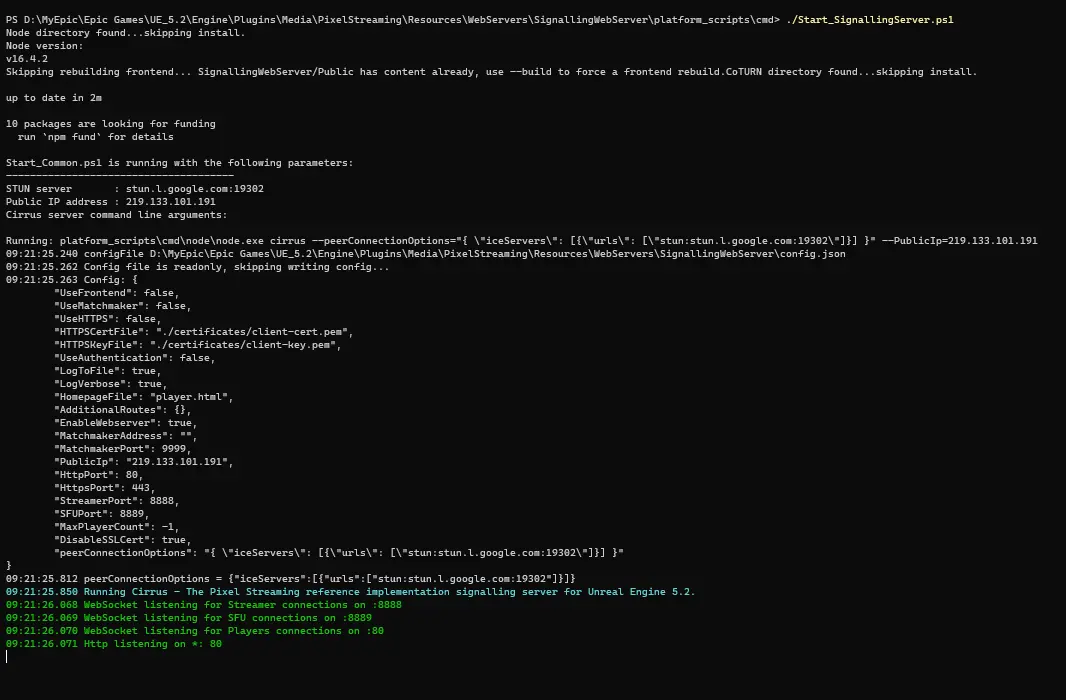The image size is (1066, 700).
Task: Click the "EnableWebserver": true entry
Action: pos(126,422)
